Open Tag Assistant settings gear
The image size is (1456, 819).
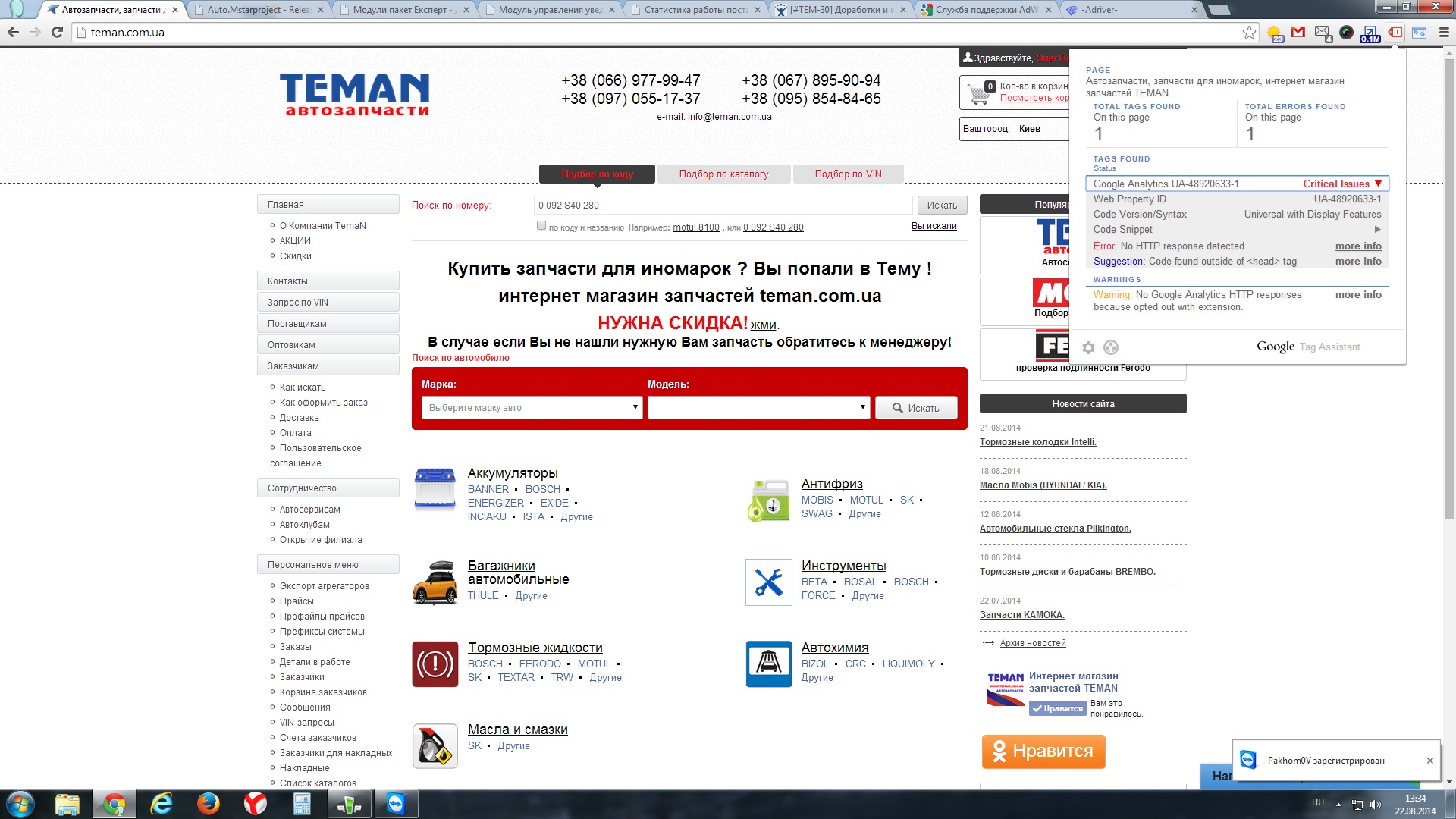click(x=1088, y=347)
